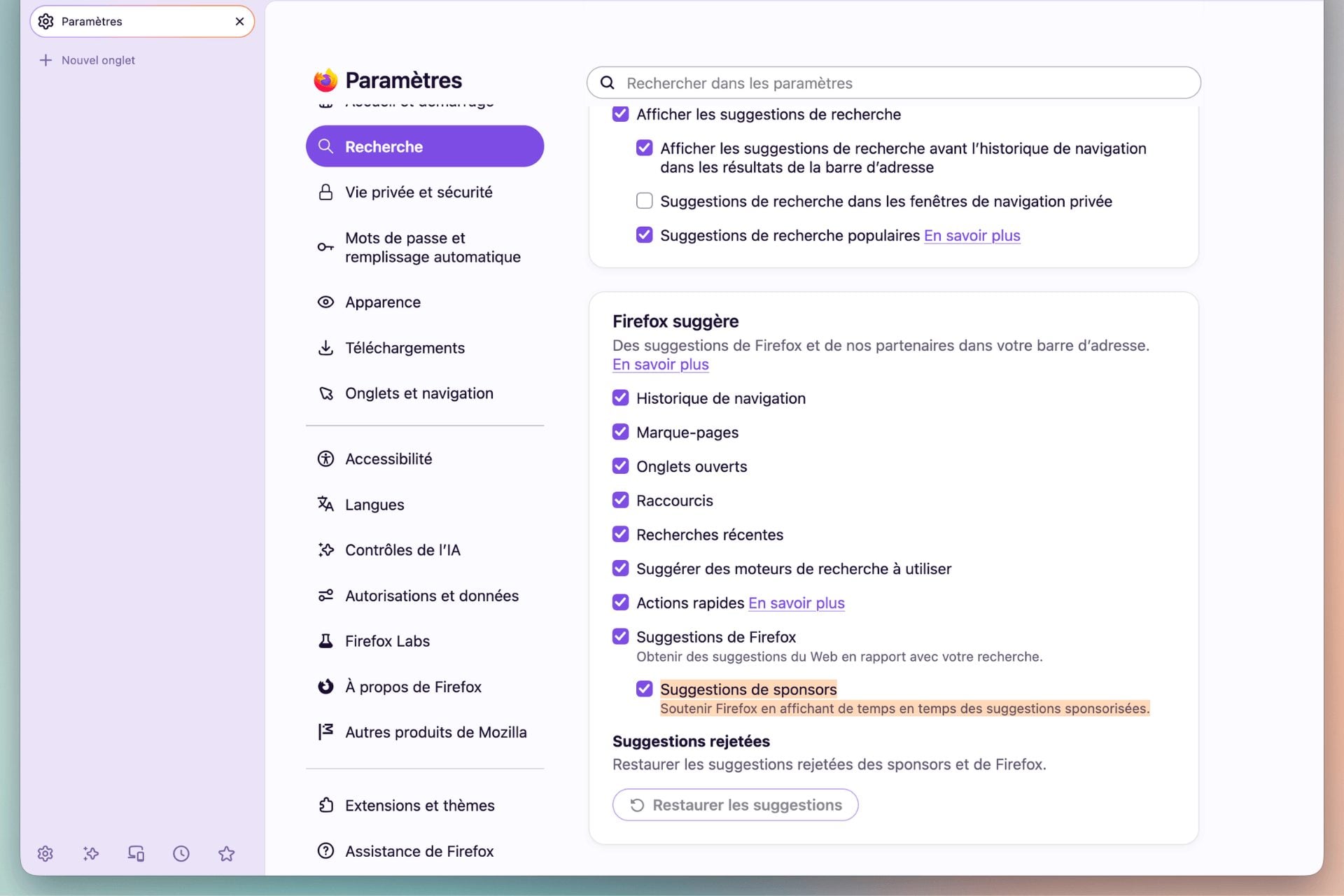Screen dimensions: 1344x896
Task: Open bookmarks star icon in bottom sidebar
Action: tap(226, 853)
